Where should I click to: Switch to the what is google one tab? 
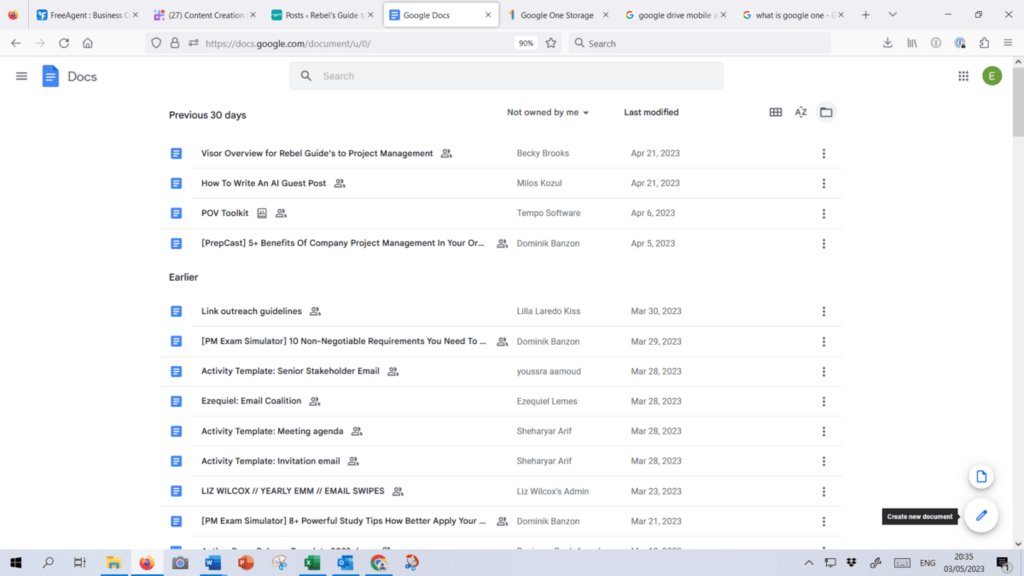coord(792,14)
